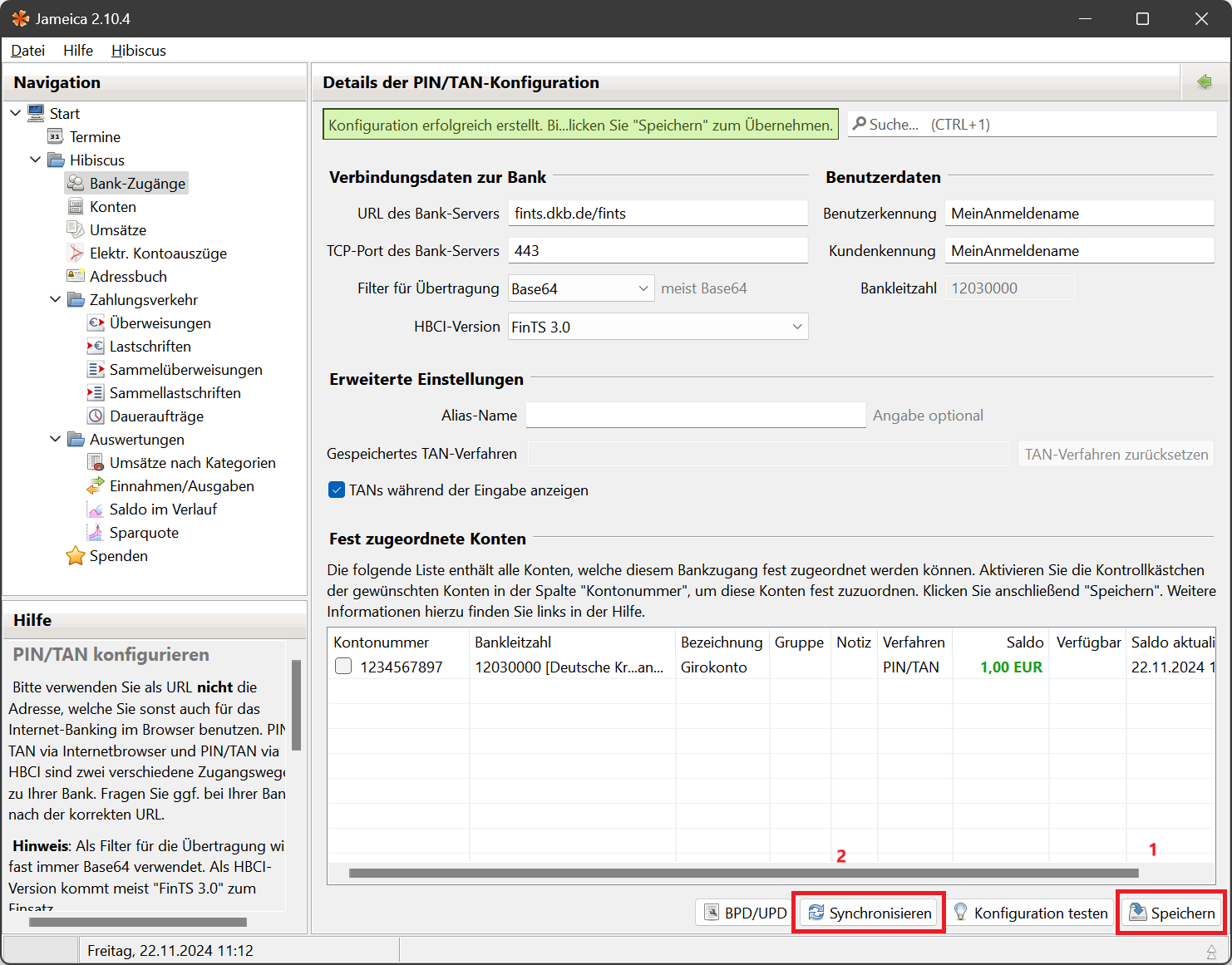Screen dimensions: 1232x965
Task: Open the HBCI-Version dropdown
Action: 658,327
